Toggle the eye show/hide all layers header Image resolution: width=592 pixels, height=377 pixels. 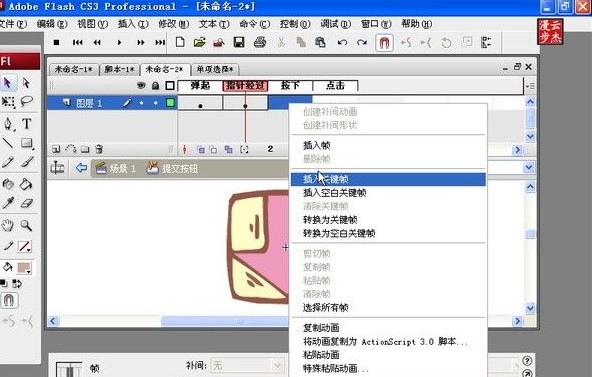pyautogui.click(x=141, y=86)
